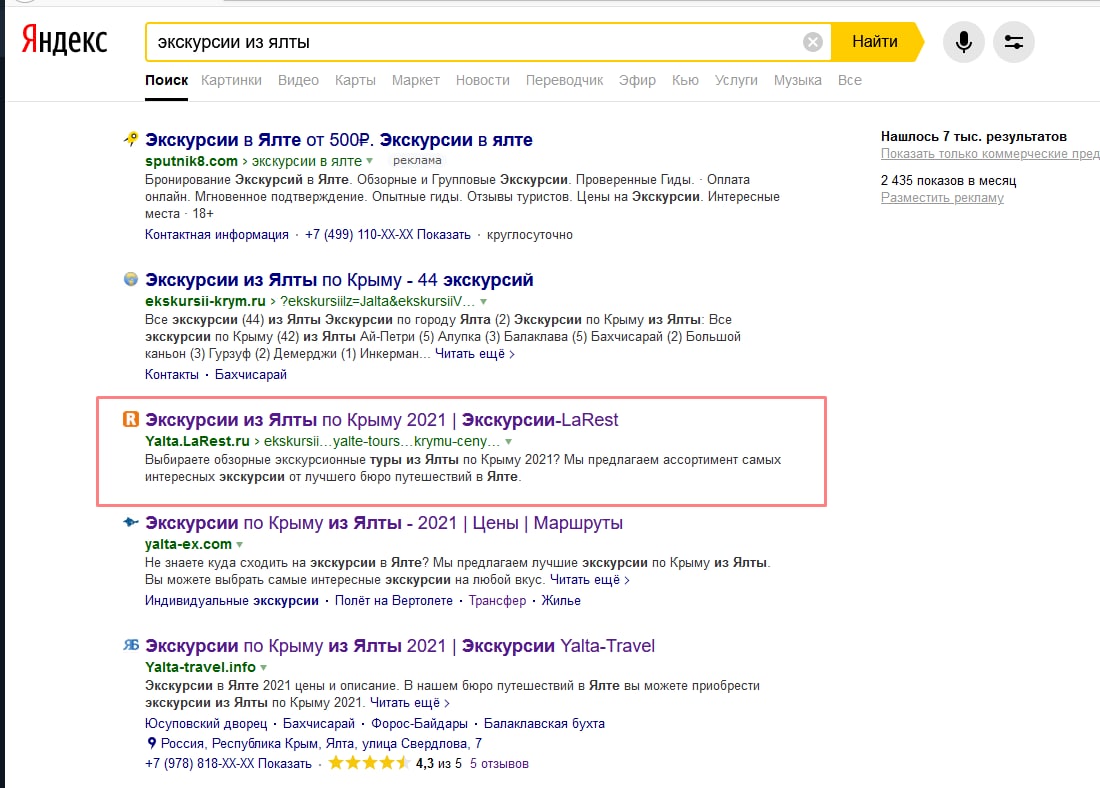Click the 'Россия, Республика Крым, Ялта' address
Image resolution: width=1100 pixels, height=788 pixels.
[321, 743]
